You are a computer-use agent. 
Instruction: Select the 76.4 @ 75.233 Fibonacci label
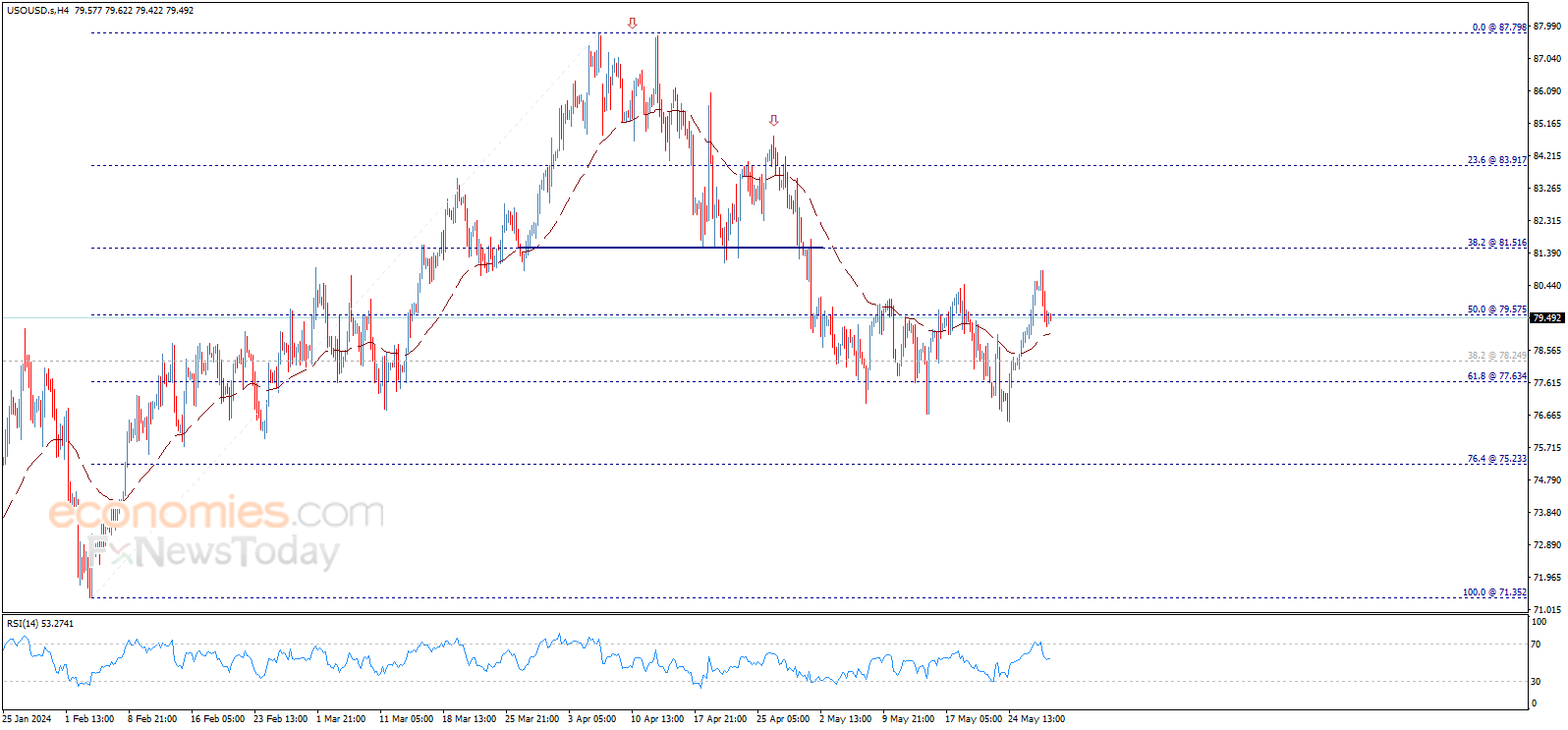(x=1497, y=459)
